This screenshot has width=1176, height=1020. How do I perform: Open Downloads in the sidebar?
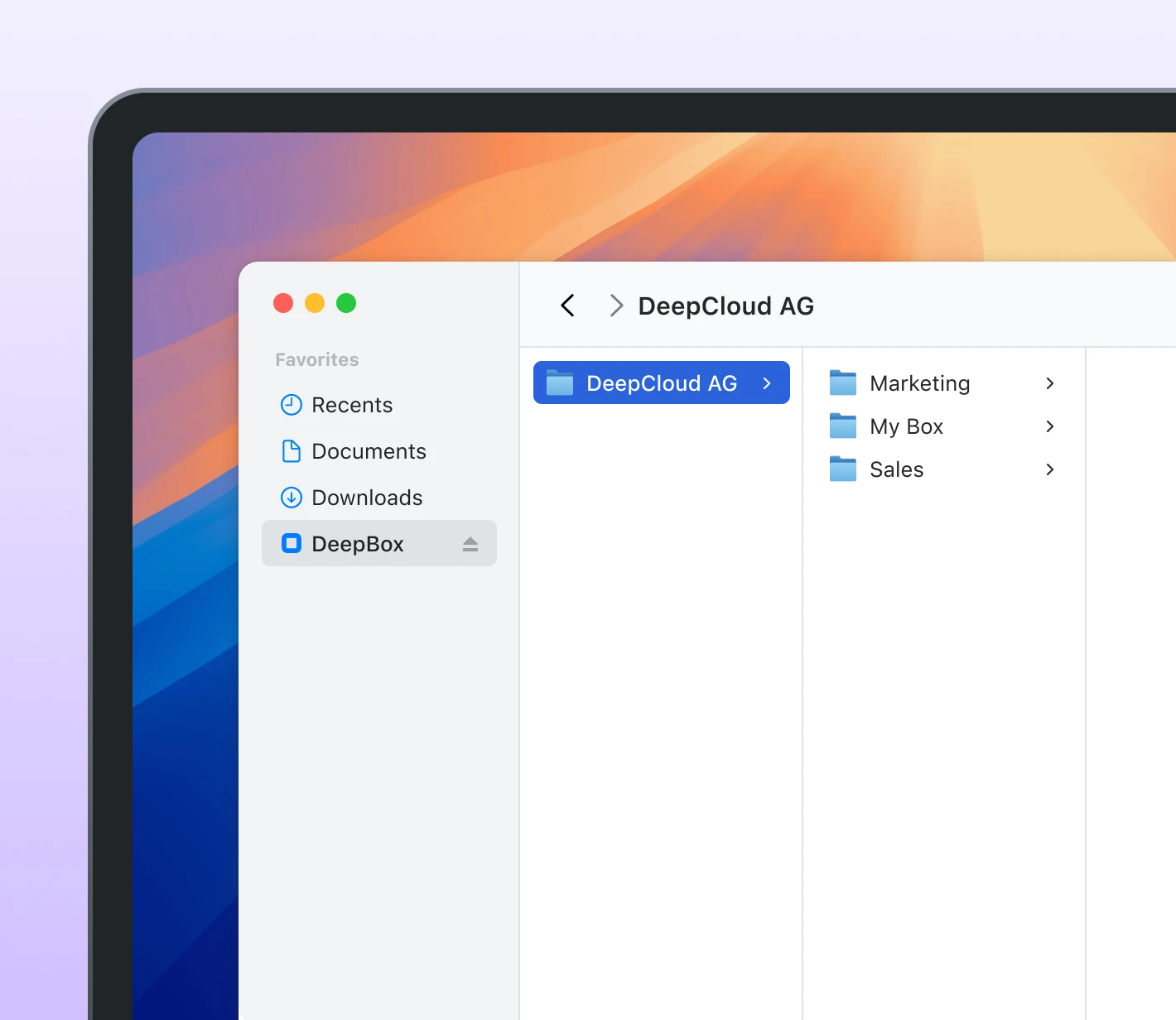379,498
